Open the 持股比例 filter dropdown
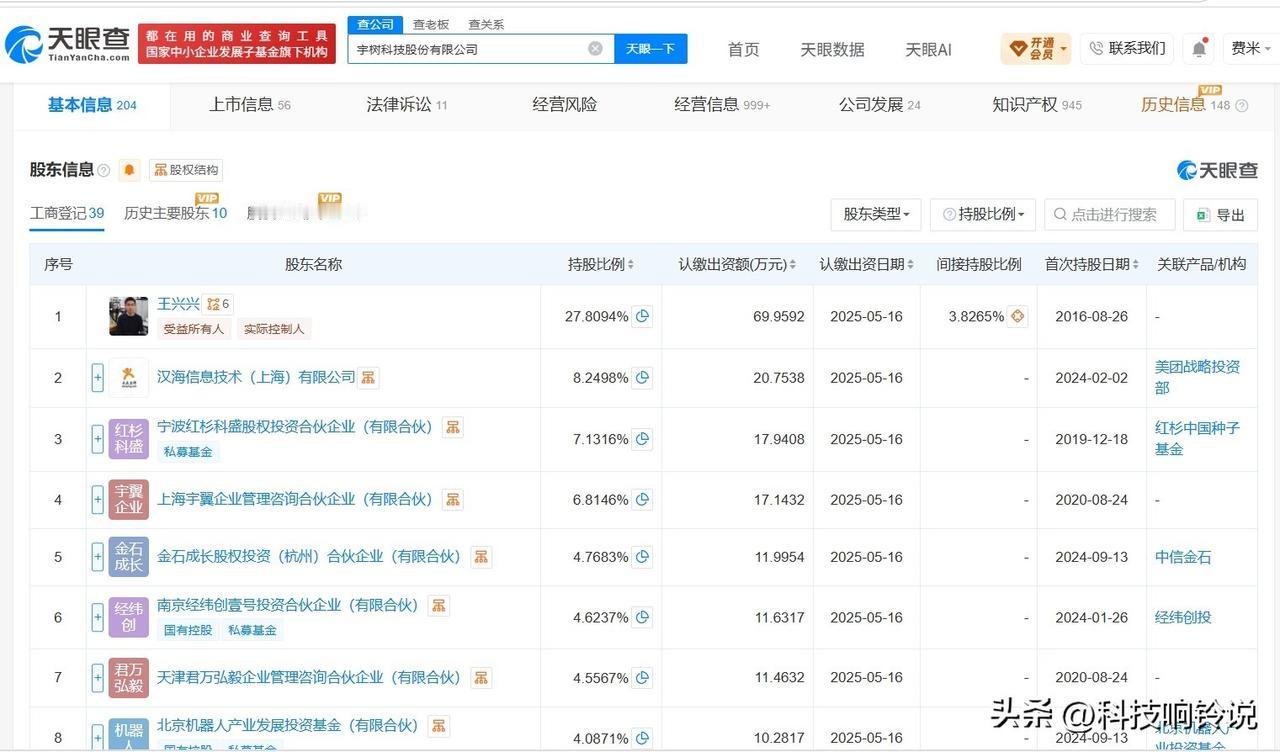 pyautogui.click(x=982, y=214)
